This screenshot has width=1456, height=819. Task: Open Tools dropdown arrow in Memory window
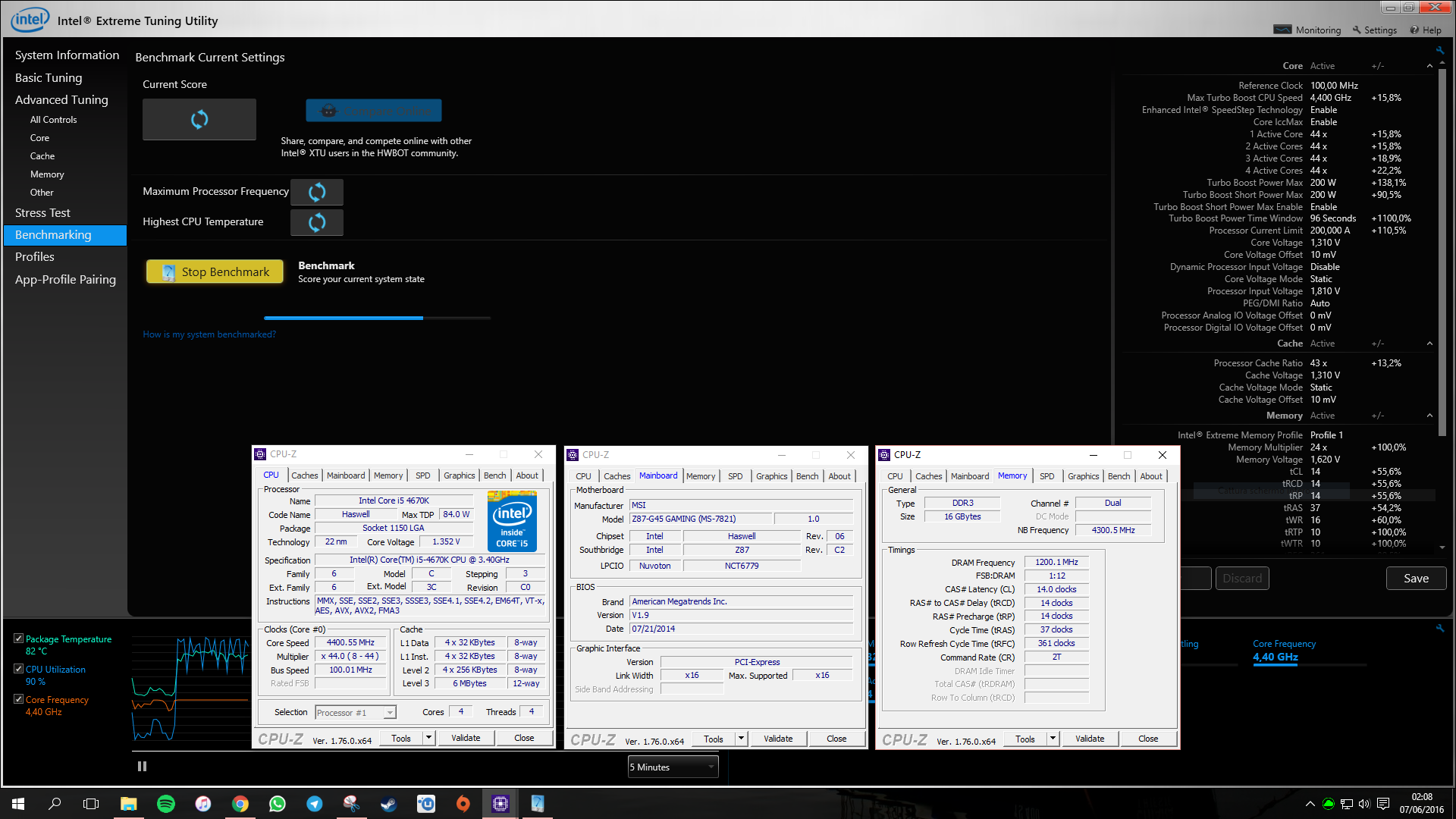pyautogui.click(x=1053, y=739)
